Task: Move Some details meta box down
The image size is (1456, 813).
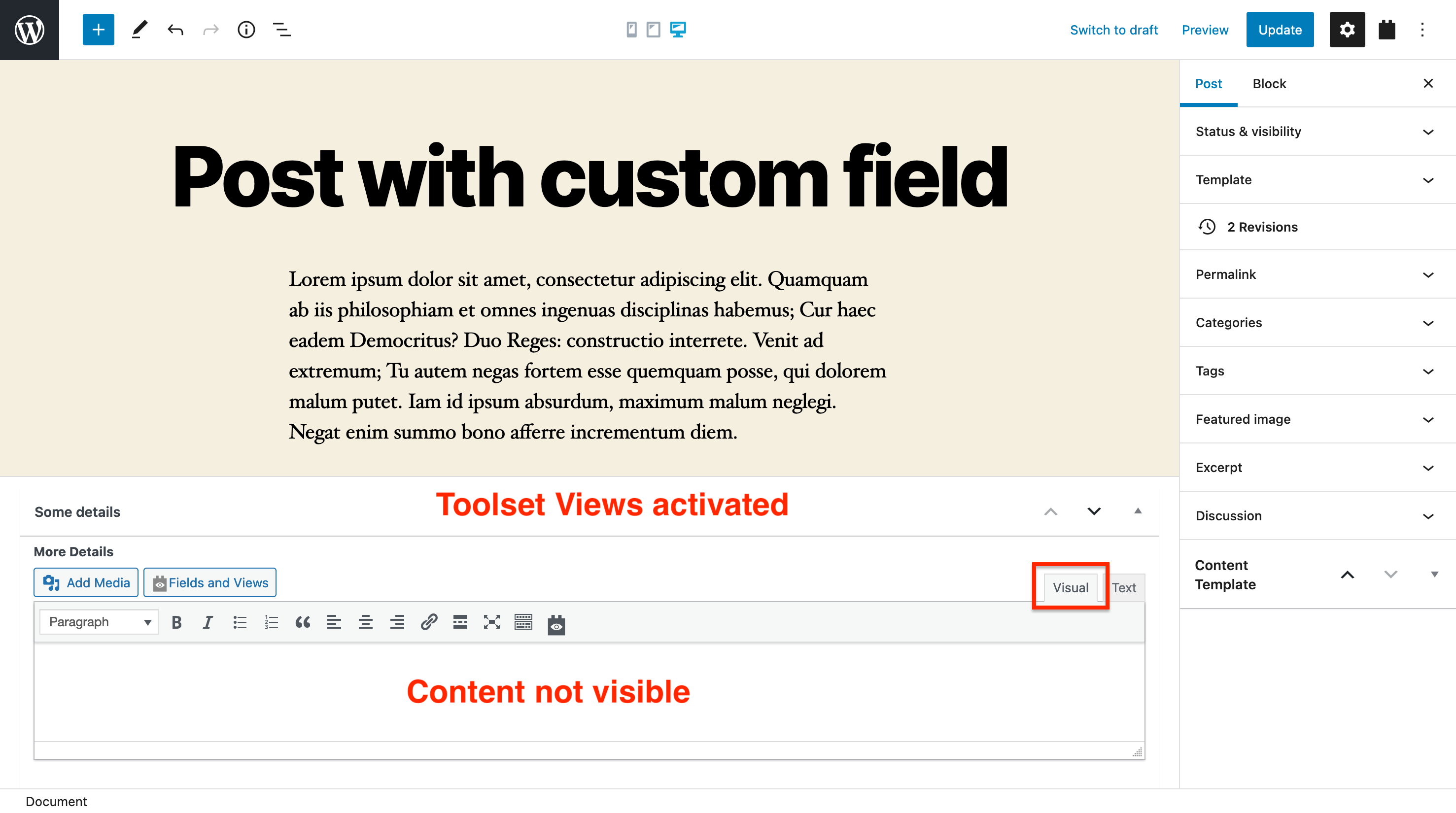Action: (1094, 512)
